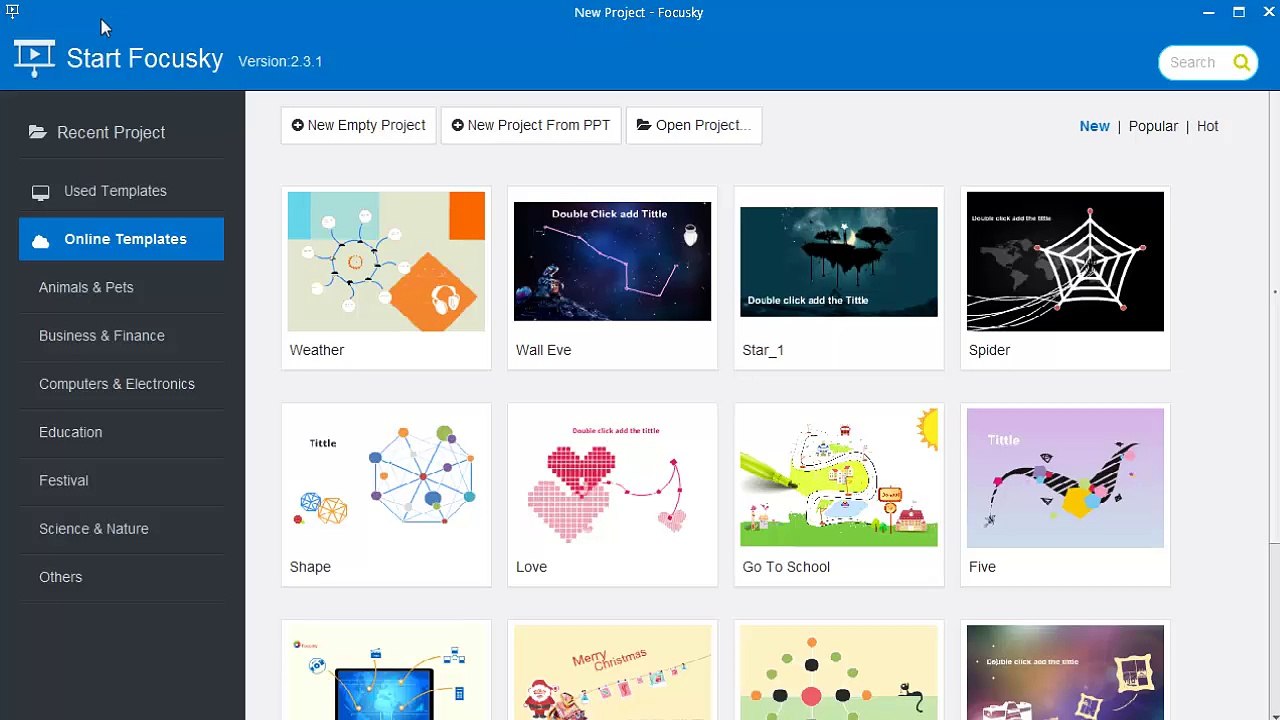Click the Shape template name
Viewport: 1280px width, 720px height.
pos(310,567)
